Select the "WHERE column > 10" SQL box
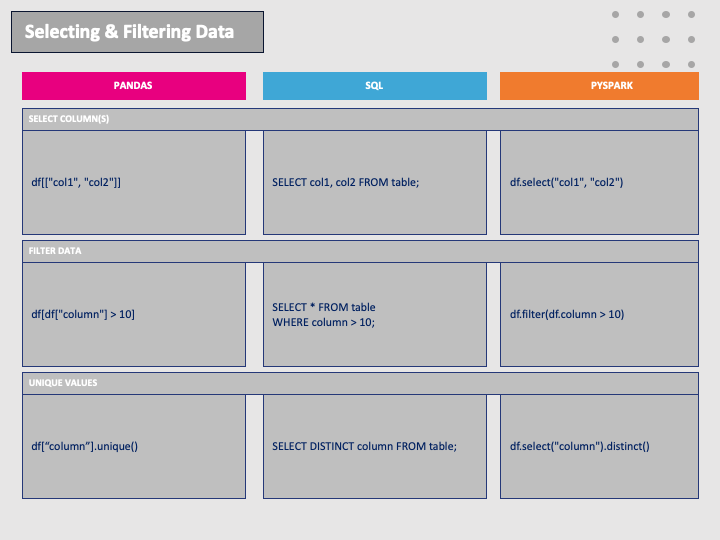Viewport: 720px width, 540px height. coord(374,314)
